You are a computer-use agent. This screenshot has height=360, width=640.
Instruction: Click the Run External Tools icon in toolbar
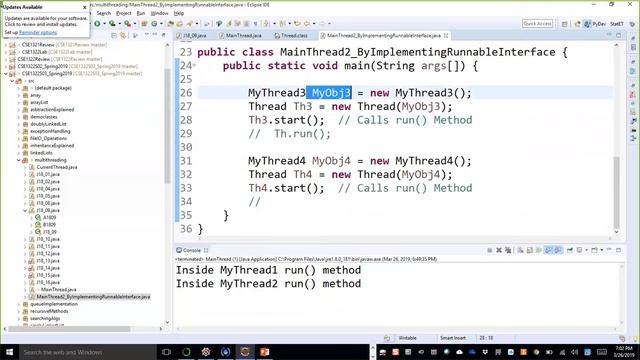(128, 24)
